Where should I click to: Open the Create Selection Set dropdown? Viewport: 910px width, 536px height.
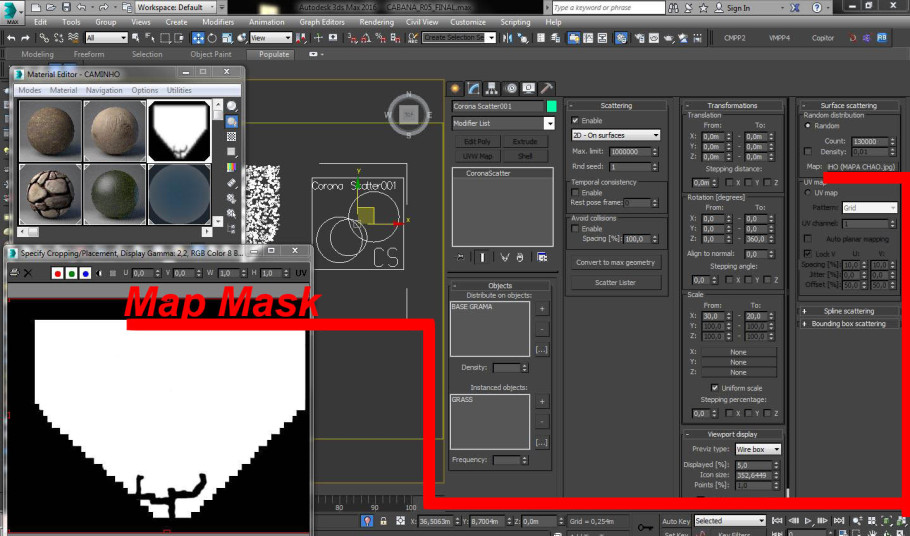(459, 38)
